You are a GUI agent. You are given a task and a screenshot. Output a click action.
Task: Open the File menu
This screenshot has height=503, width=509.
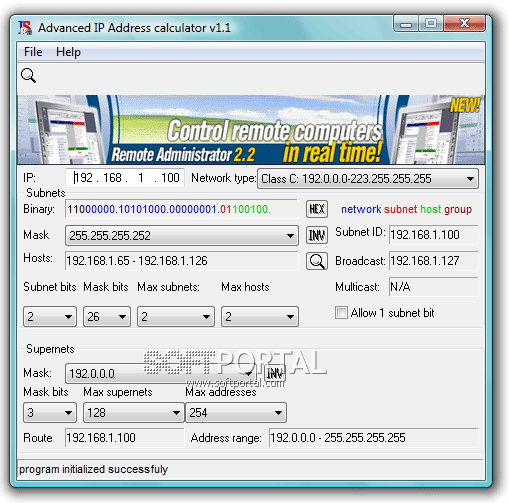point(33,52)
